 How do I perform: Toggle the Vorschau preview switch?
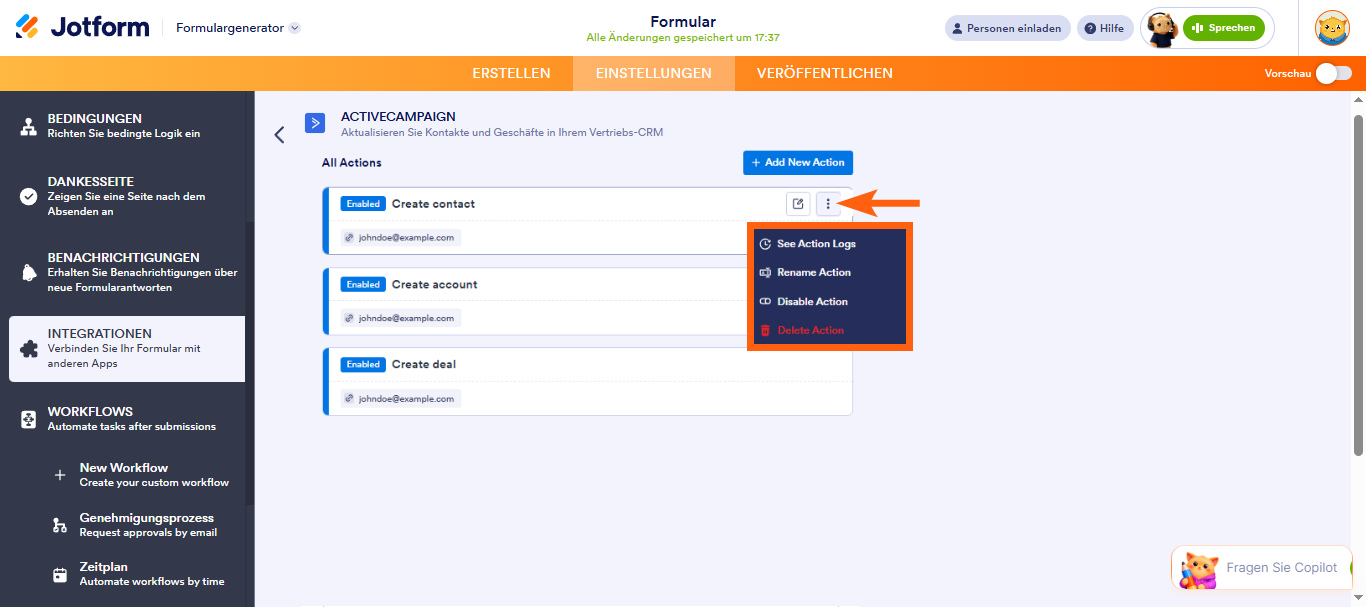click(1333, 73)
